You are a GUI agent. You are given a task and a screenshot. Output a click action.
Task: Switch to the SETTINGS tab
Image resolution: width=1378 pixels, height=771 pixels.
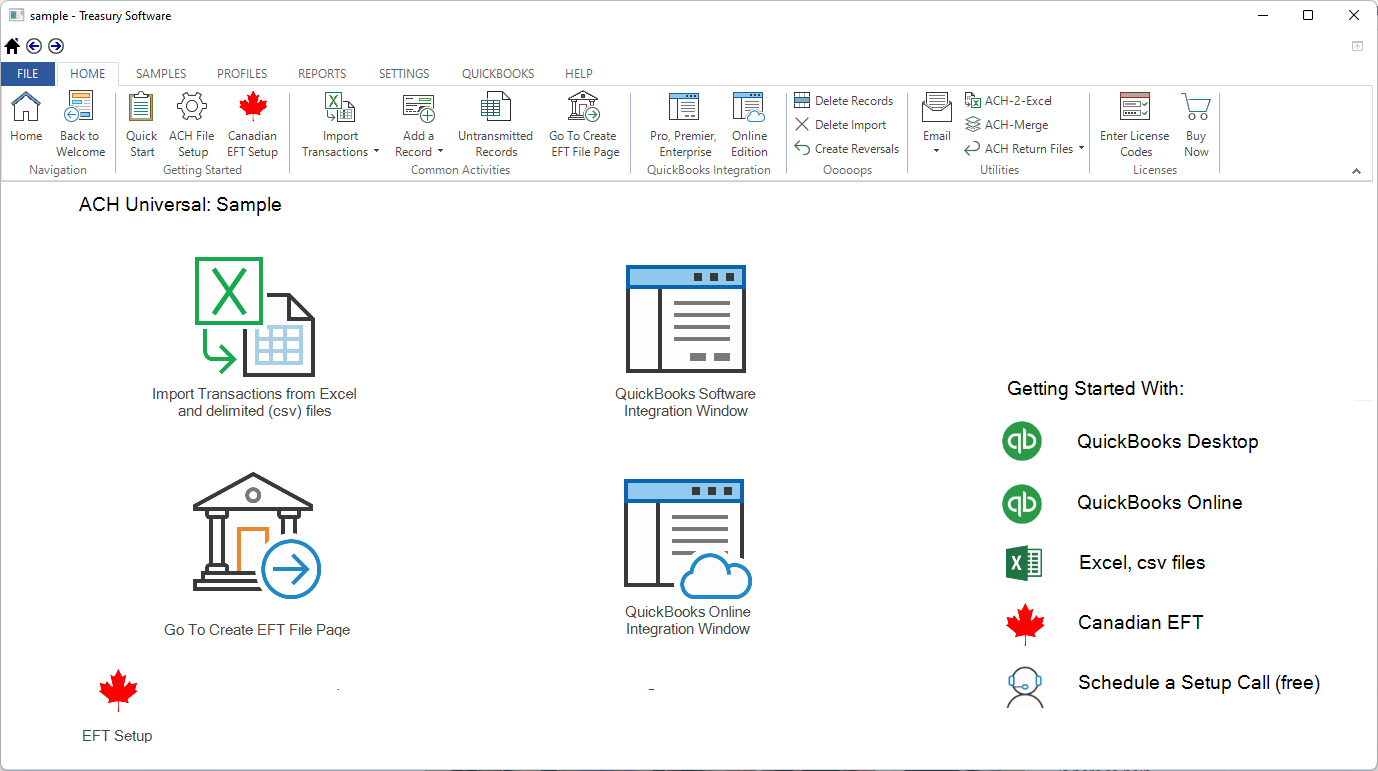[x=404, y=73]
